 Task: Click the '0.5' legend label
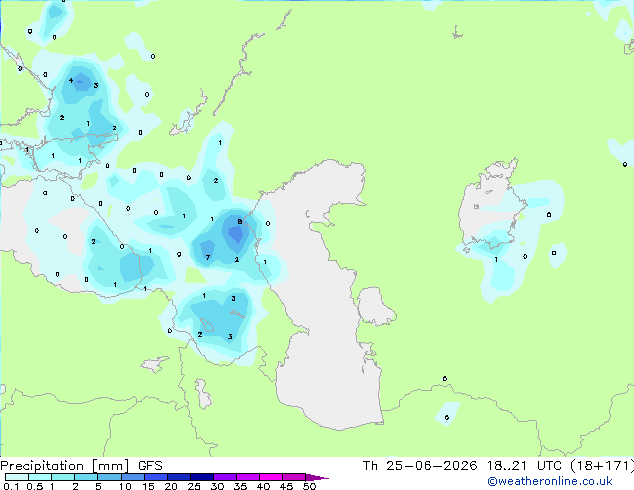click(x=35, y=486)
